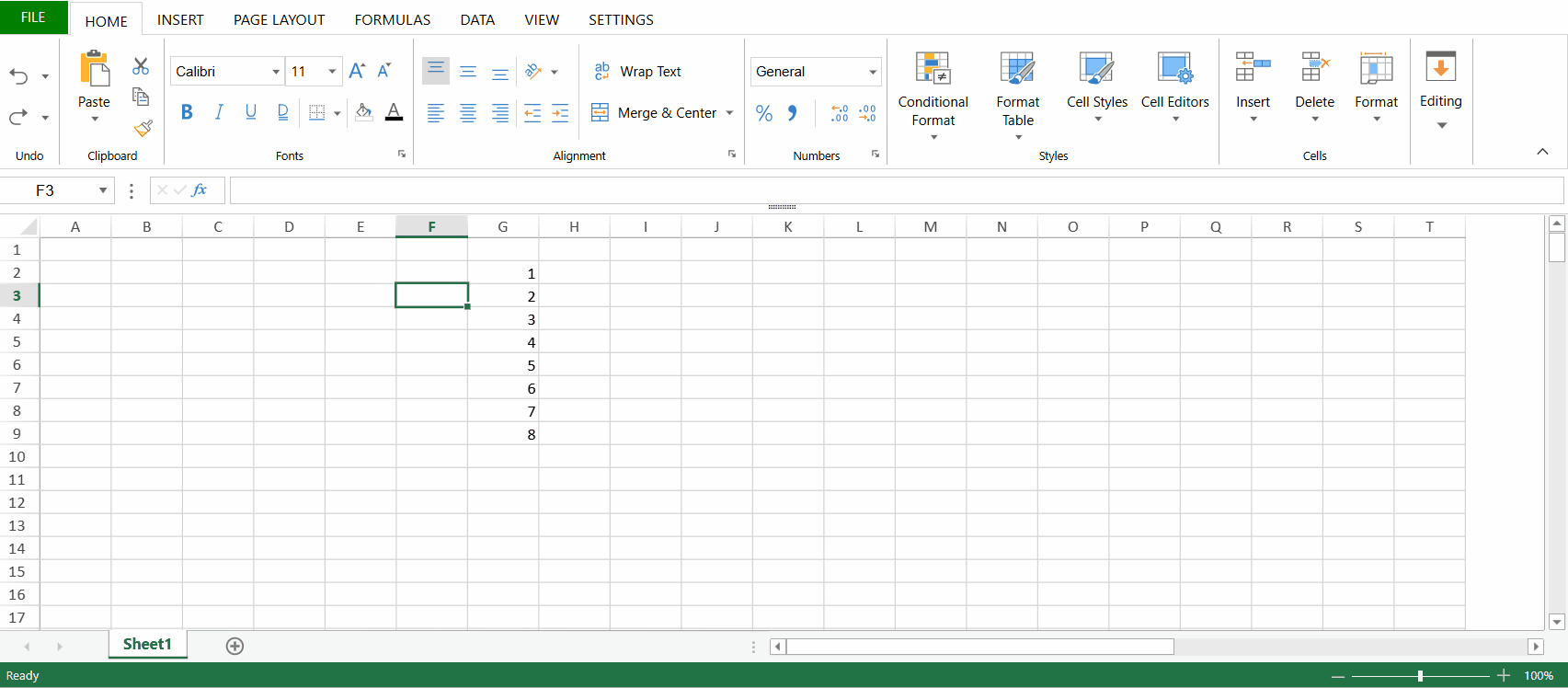Viewport: 1568px width, 688px height.
Task: Open the Cells Format menu
Action: point(1376,87)
